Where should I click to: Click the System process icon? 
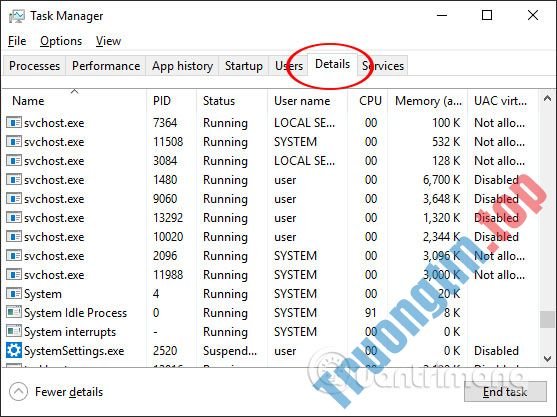(x=14, y=294)
